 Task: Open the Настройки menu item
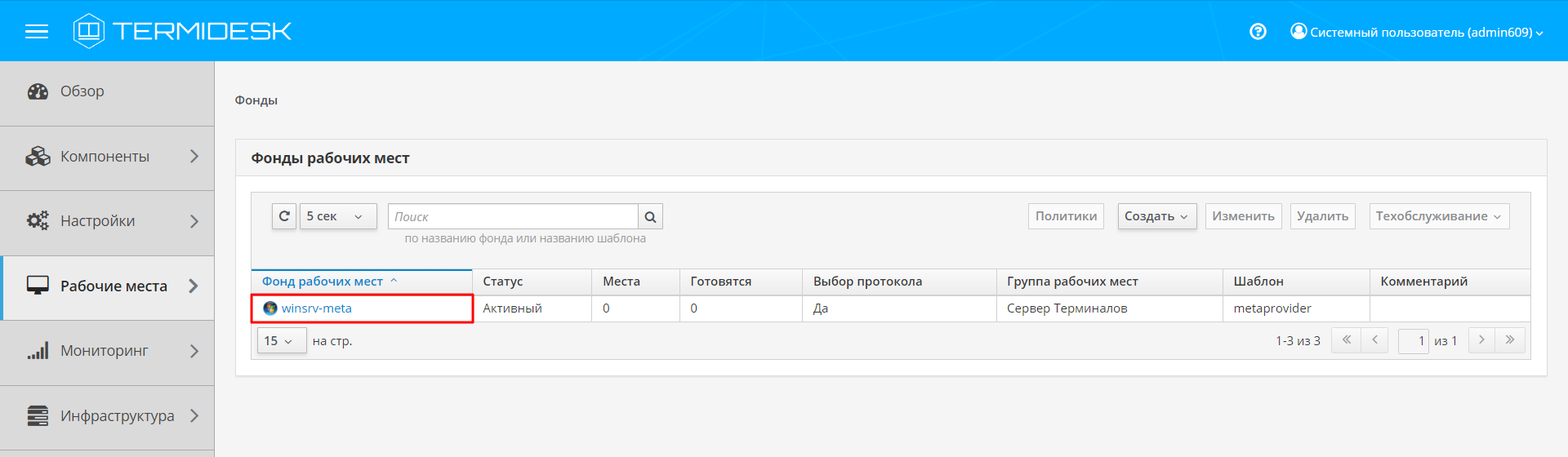coord(107,223)
